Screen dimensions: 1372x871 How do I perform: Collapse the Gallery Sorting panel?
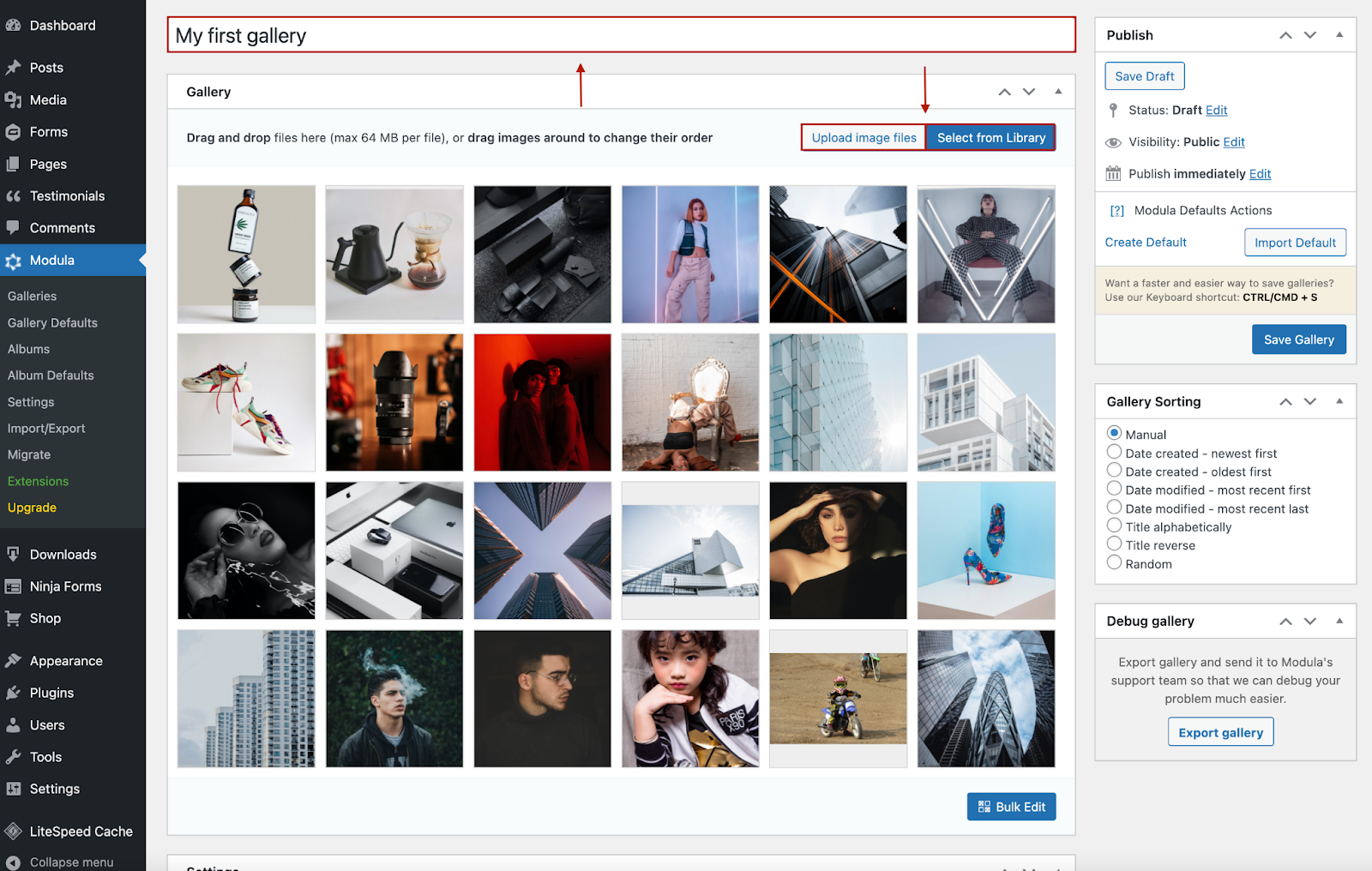pos(1339,402)
